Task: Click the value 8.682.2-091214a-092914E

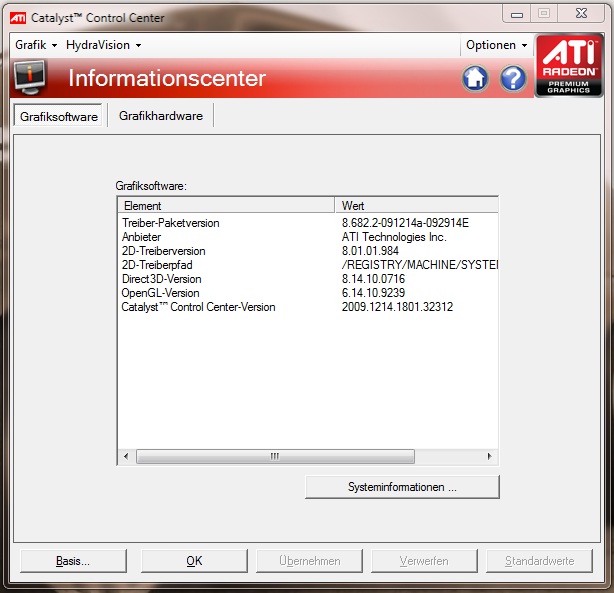Action: (405, 223)
